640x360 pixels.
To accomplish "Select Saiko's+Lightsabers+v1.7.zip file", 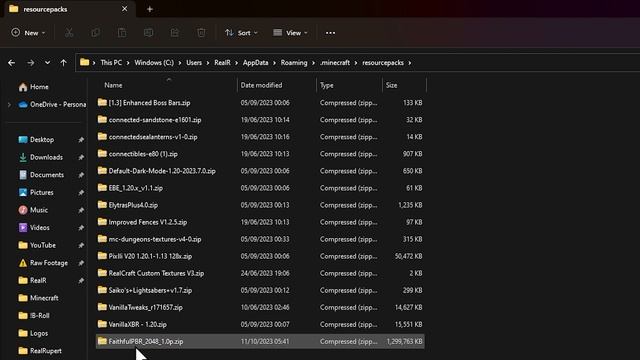I will 260,290.
